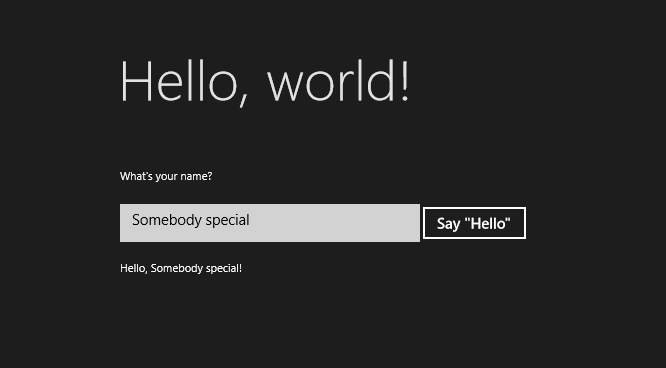
Task: Click the word "Hello," in the large heading
Action: (x=184, y=82)
